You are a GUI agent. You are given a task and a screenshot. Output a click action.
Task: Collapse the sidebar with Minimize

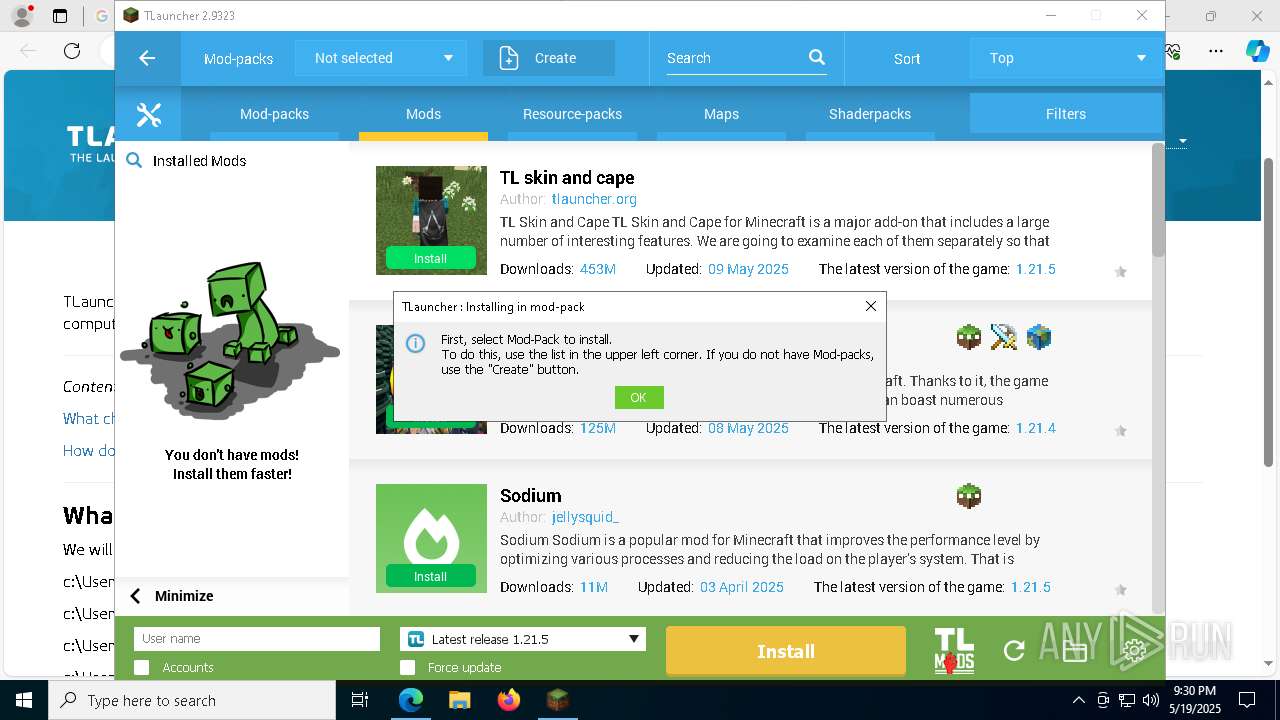(x=172, y=596)
